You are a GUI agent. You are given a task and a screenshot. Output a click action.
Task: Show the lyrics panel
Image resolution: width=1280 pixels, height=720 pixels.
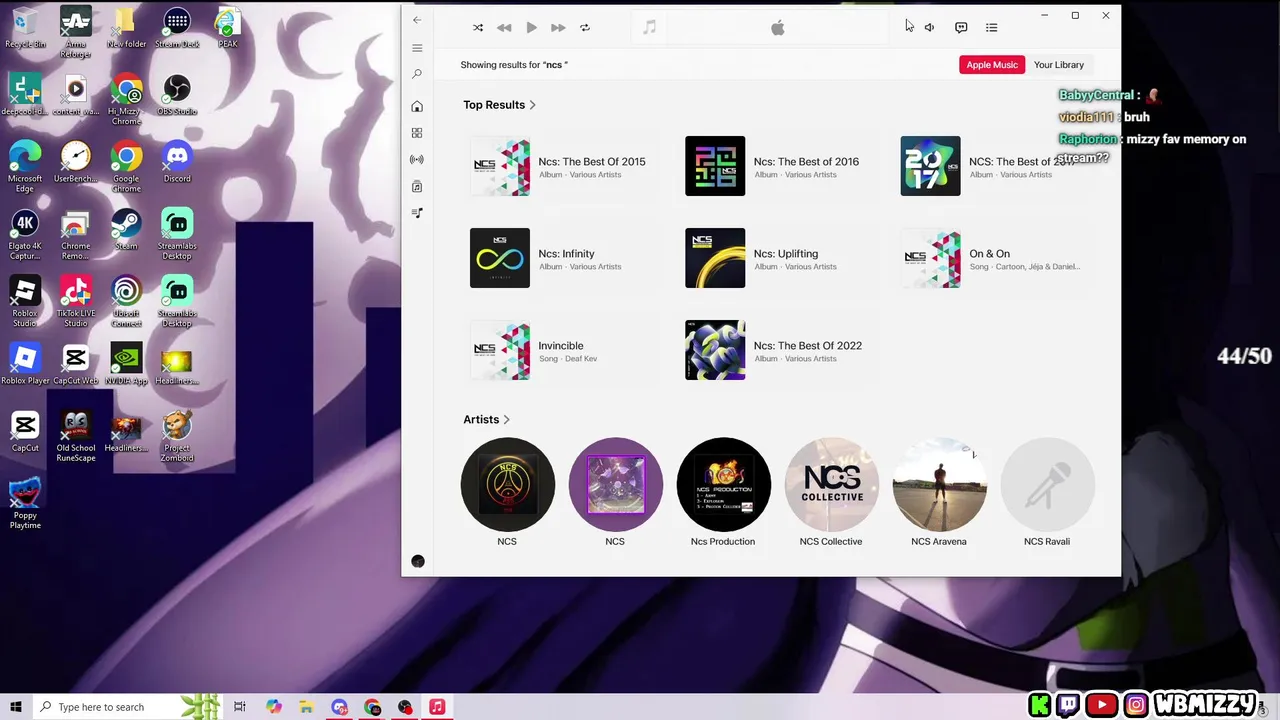tap(961, 28)
